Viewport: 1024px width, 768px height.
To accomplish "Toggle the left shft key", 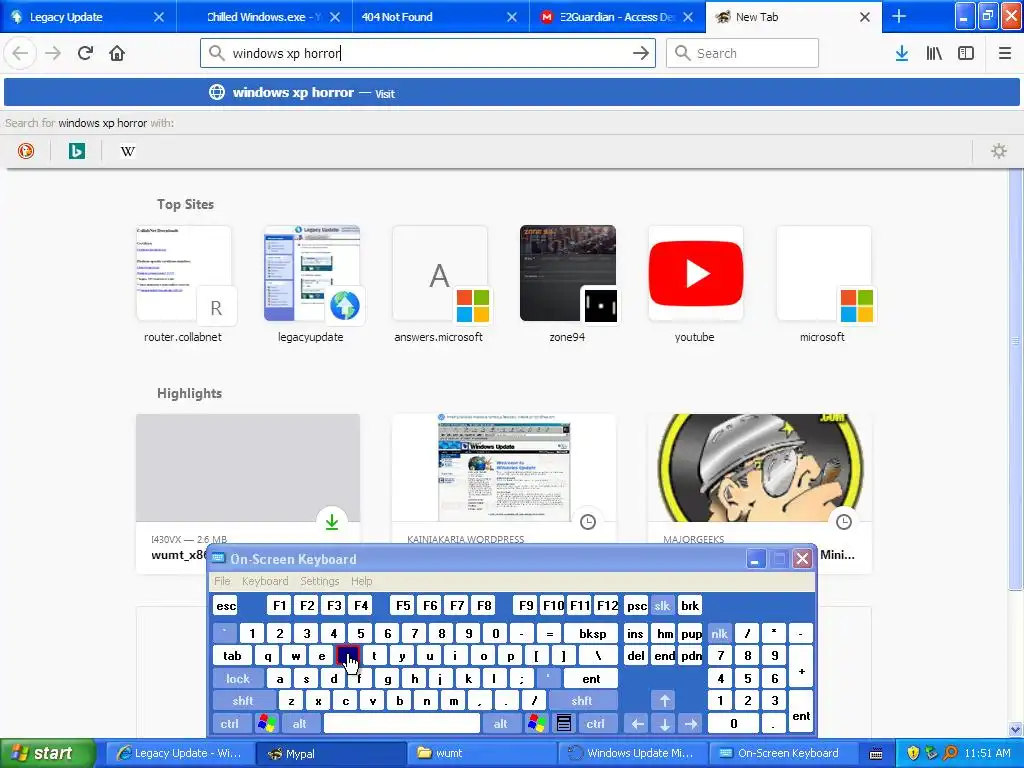I will pos(242,701).
